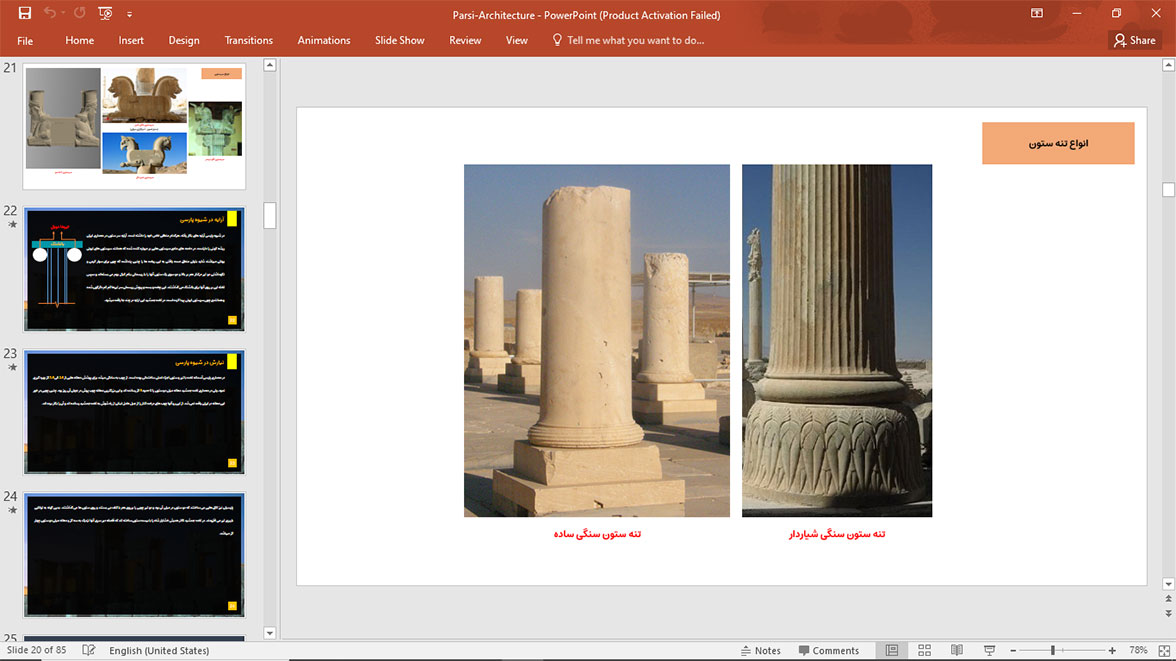Click the animation star under slide 22
The height and width of the screenshot is (661, 1176).
[12, 224]
